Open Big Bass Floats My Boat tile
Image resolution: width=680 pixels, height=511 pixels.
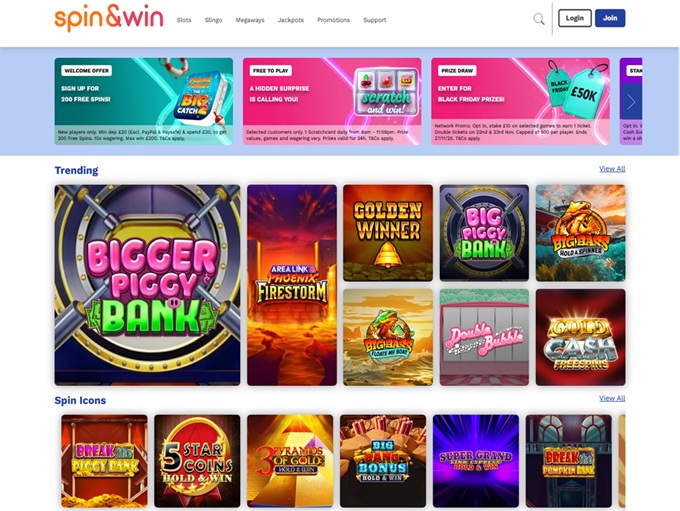388,337
